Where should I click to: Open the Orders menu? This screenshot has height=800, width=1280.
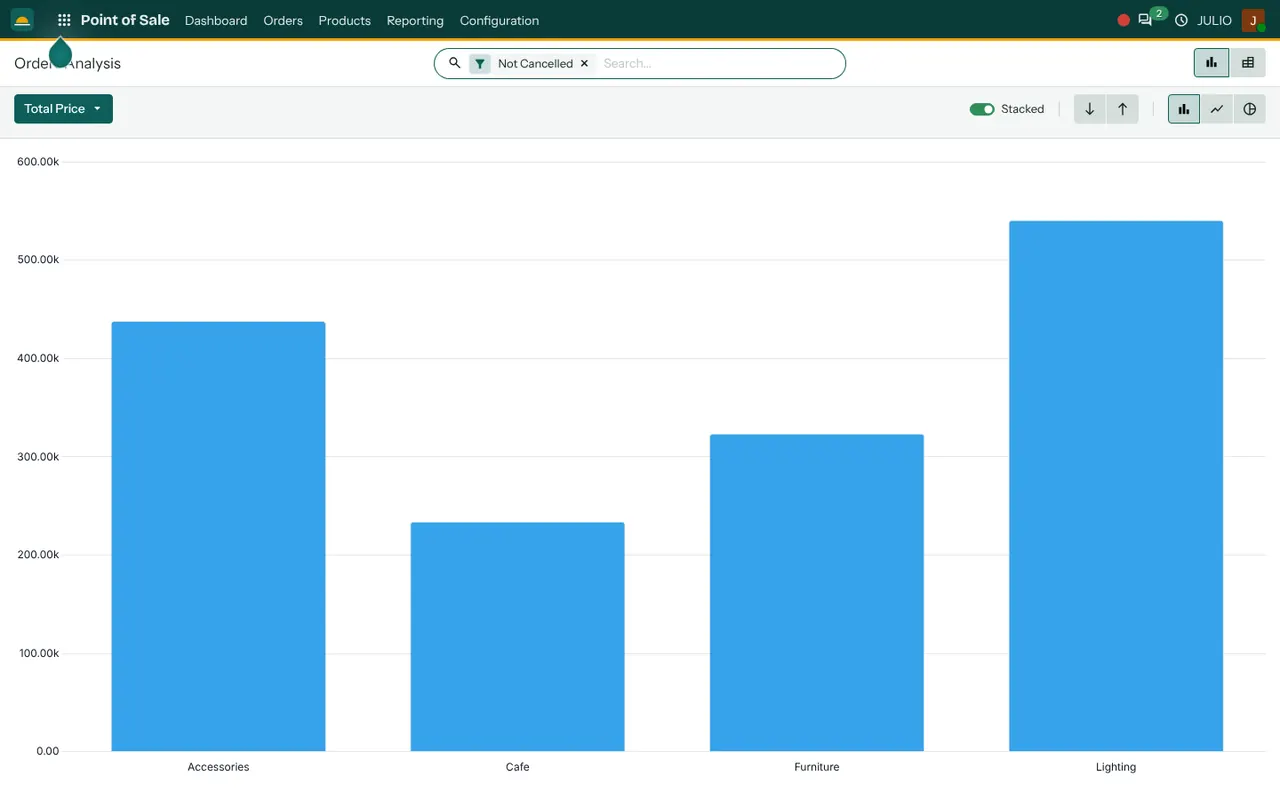[283, 20]
